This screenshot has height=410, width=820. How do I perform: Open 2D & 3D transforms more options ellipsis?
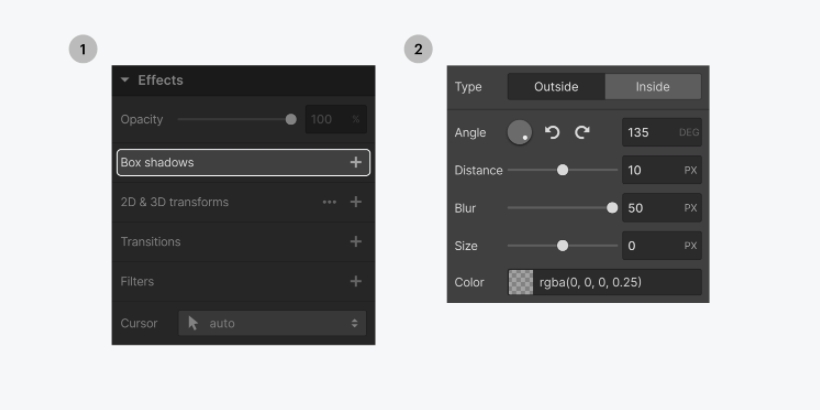click(329, 202)
